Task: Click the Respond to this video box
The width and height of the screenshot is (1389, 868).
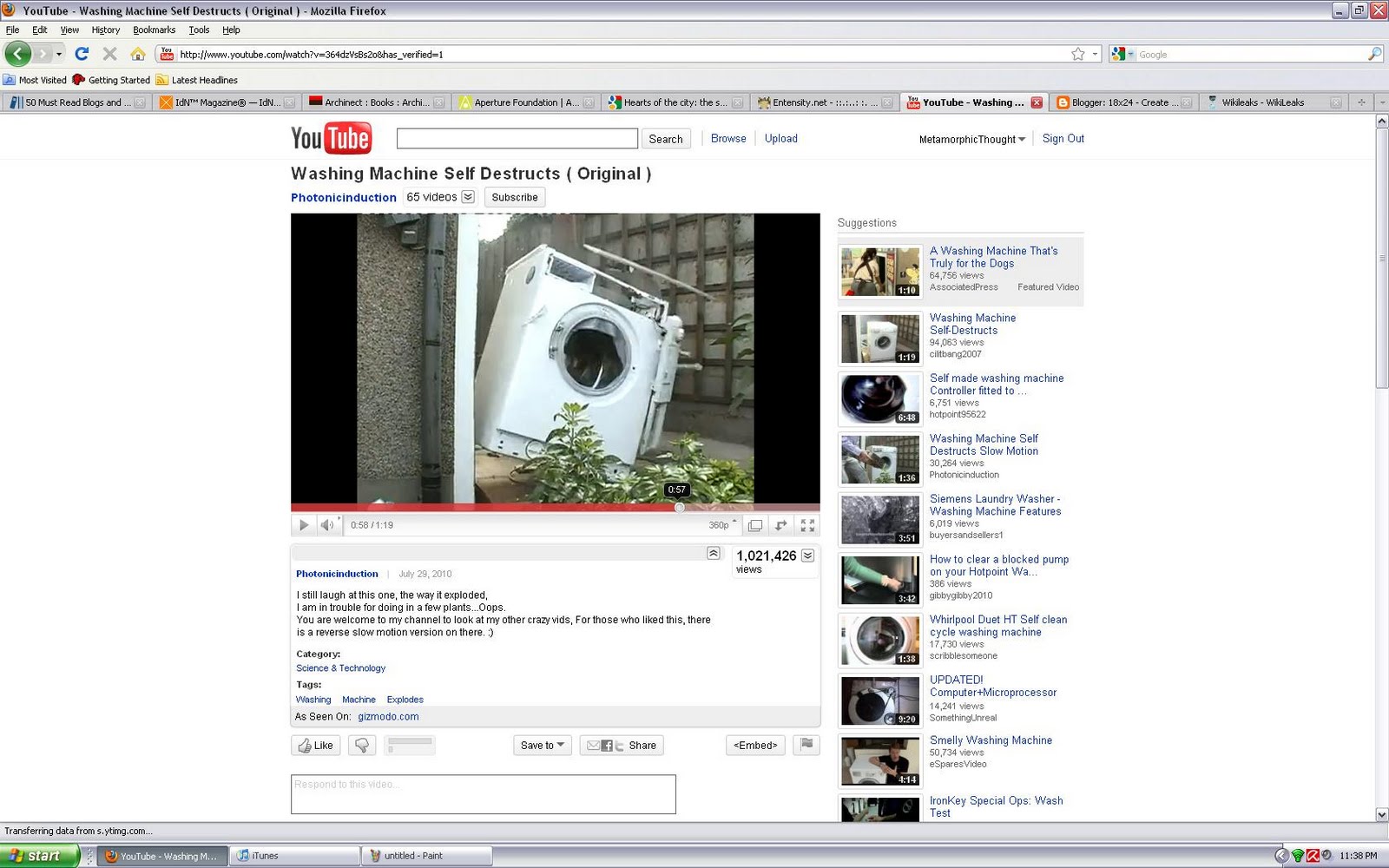Action: tap(484, 794)
